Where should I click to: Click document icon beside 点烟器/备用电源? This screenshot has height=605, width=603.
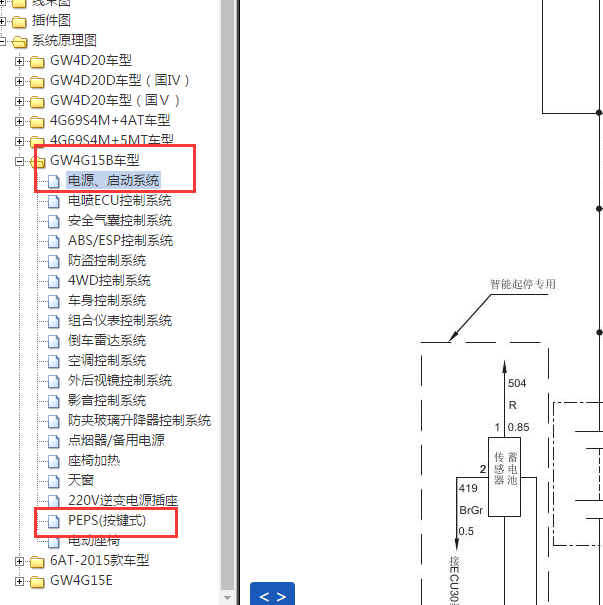click(54, 441)
